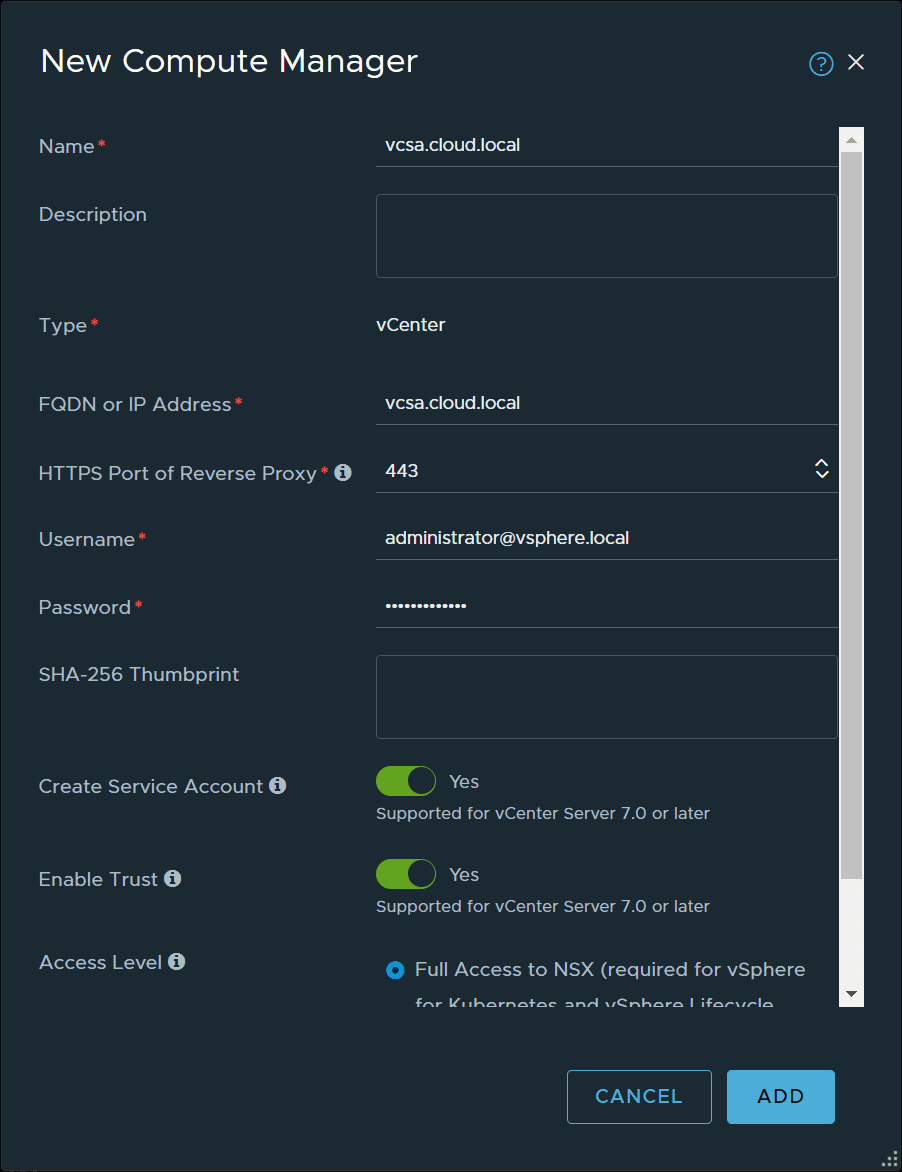Click the info icon beside HTTPS Port of Reverse Proxy

343,473
